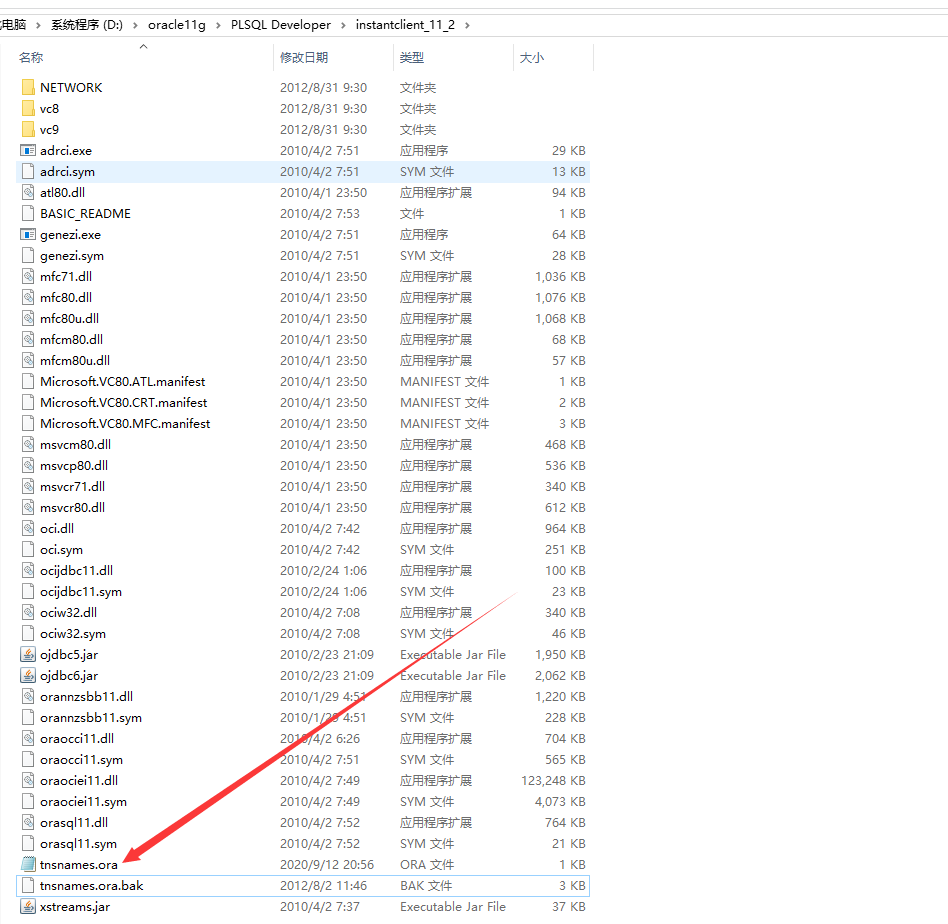
Task: Expand the chevron after oracle11g breadcrumb
Action: click(218, 25)
